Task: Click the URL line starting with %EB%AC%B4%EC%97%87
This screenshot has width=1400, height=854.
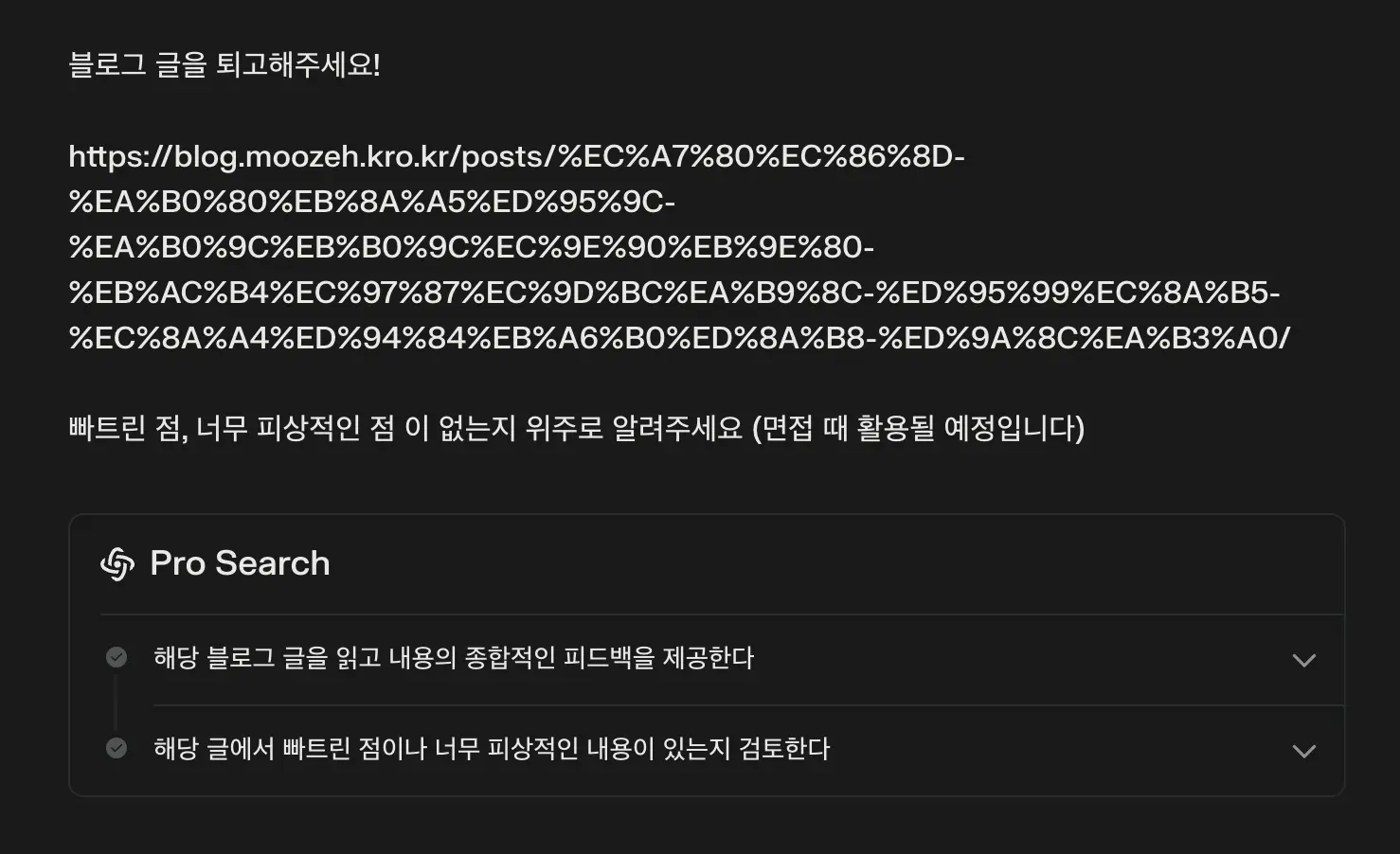Action: (673, 293)
